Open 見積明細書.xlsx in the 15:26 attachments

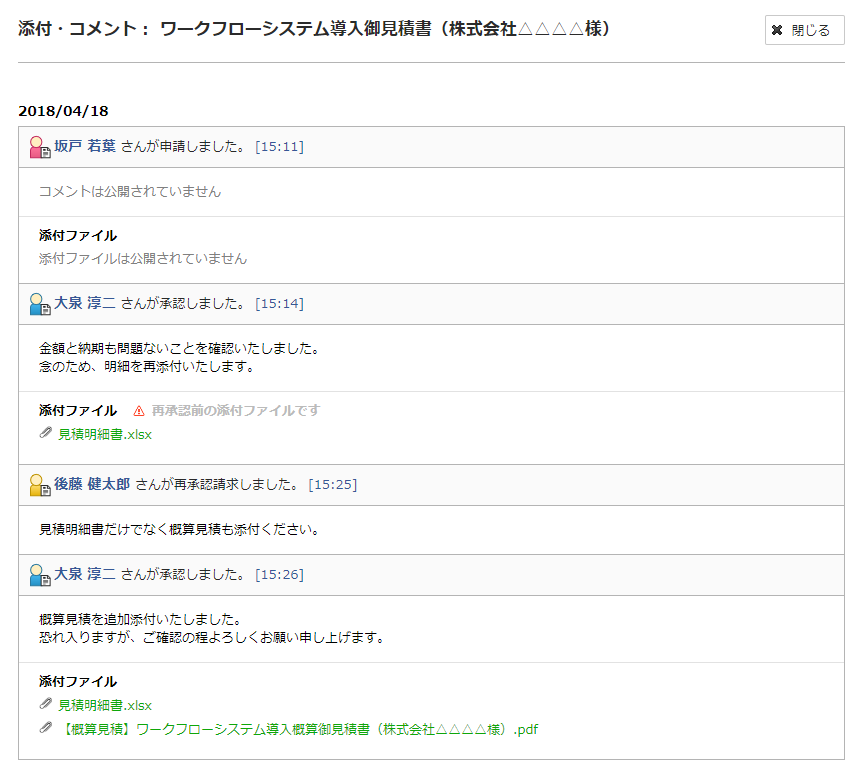tap(105, 706)
